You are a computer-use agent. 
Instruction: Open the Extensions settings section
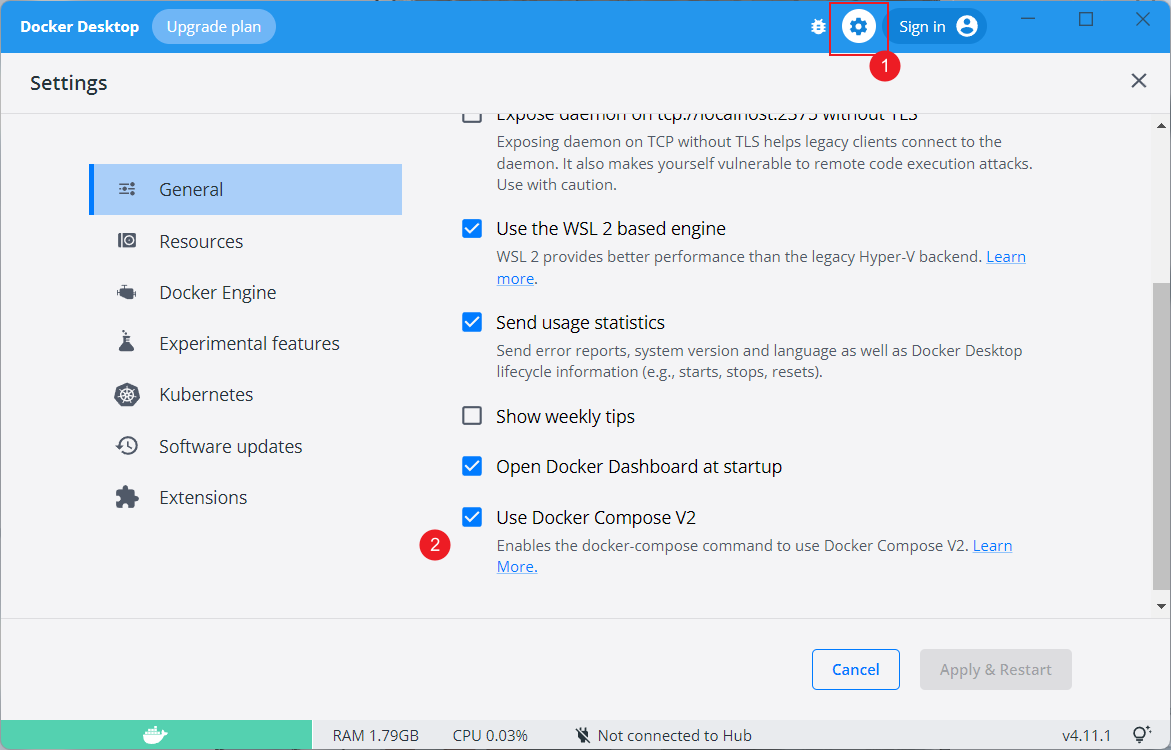pyautogui.click(x=246, y=497)
